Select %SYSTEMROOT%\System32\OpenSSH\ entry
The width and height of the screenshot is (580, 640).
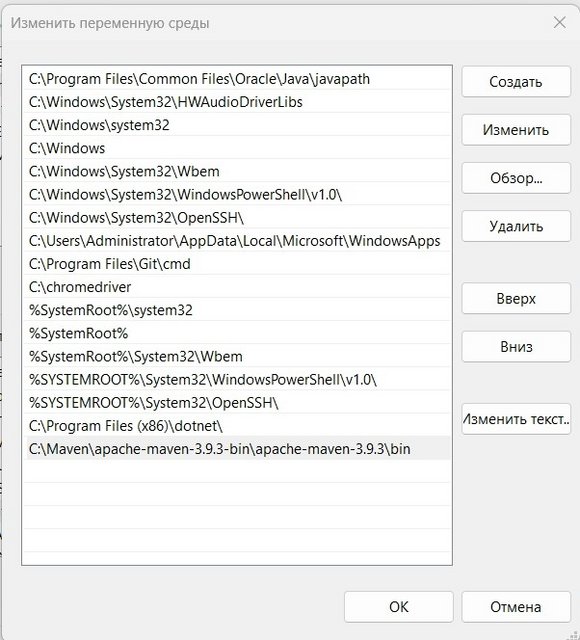click(x=237, y=403)
